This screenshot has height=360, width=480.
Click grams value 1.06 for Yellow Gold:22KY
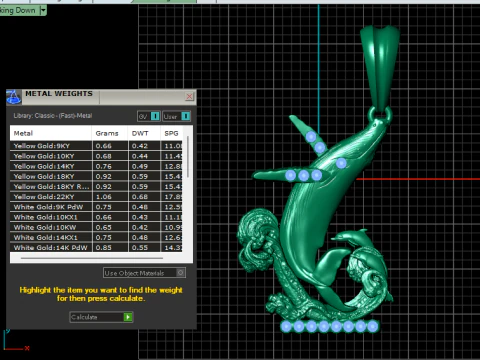pos(104,197)
